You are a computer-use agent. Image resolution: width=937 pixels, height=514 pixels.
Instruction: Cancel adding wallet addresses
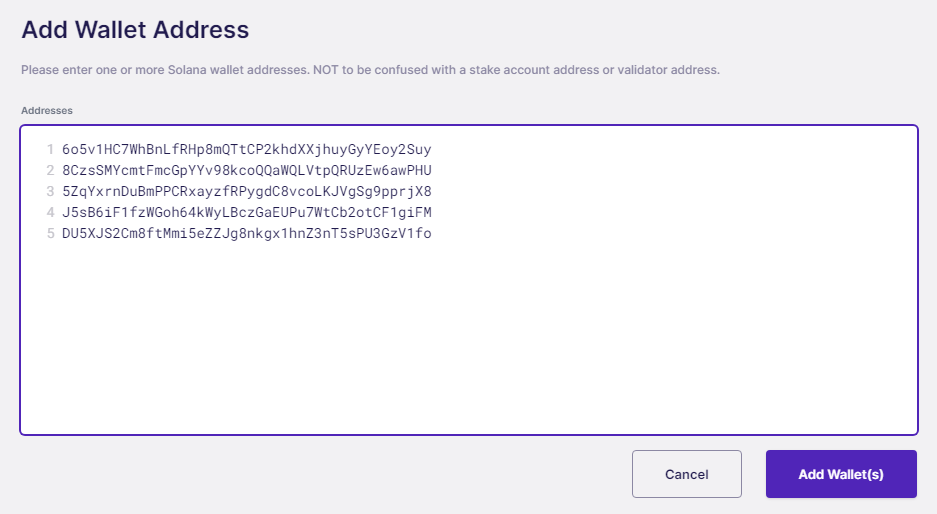[x=687, y=474]
